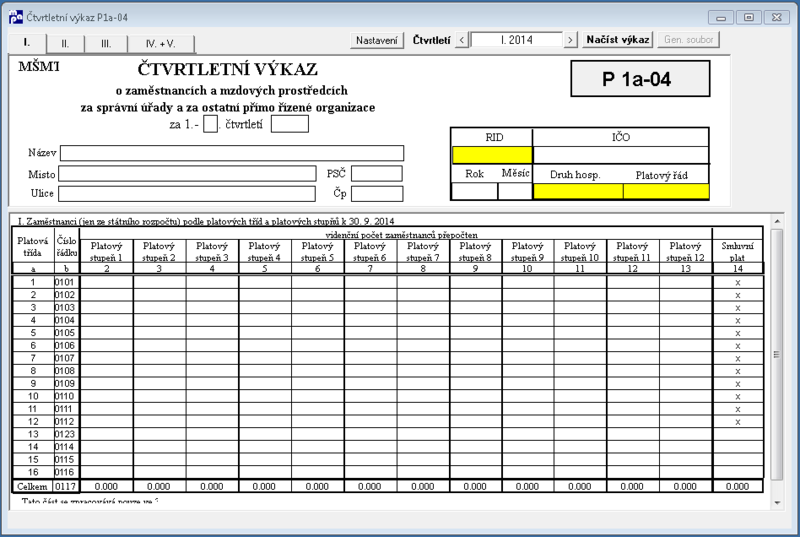Switch to tab II.
Viewport: 800px width, 537px height.
[x=65, y=44]
